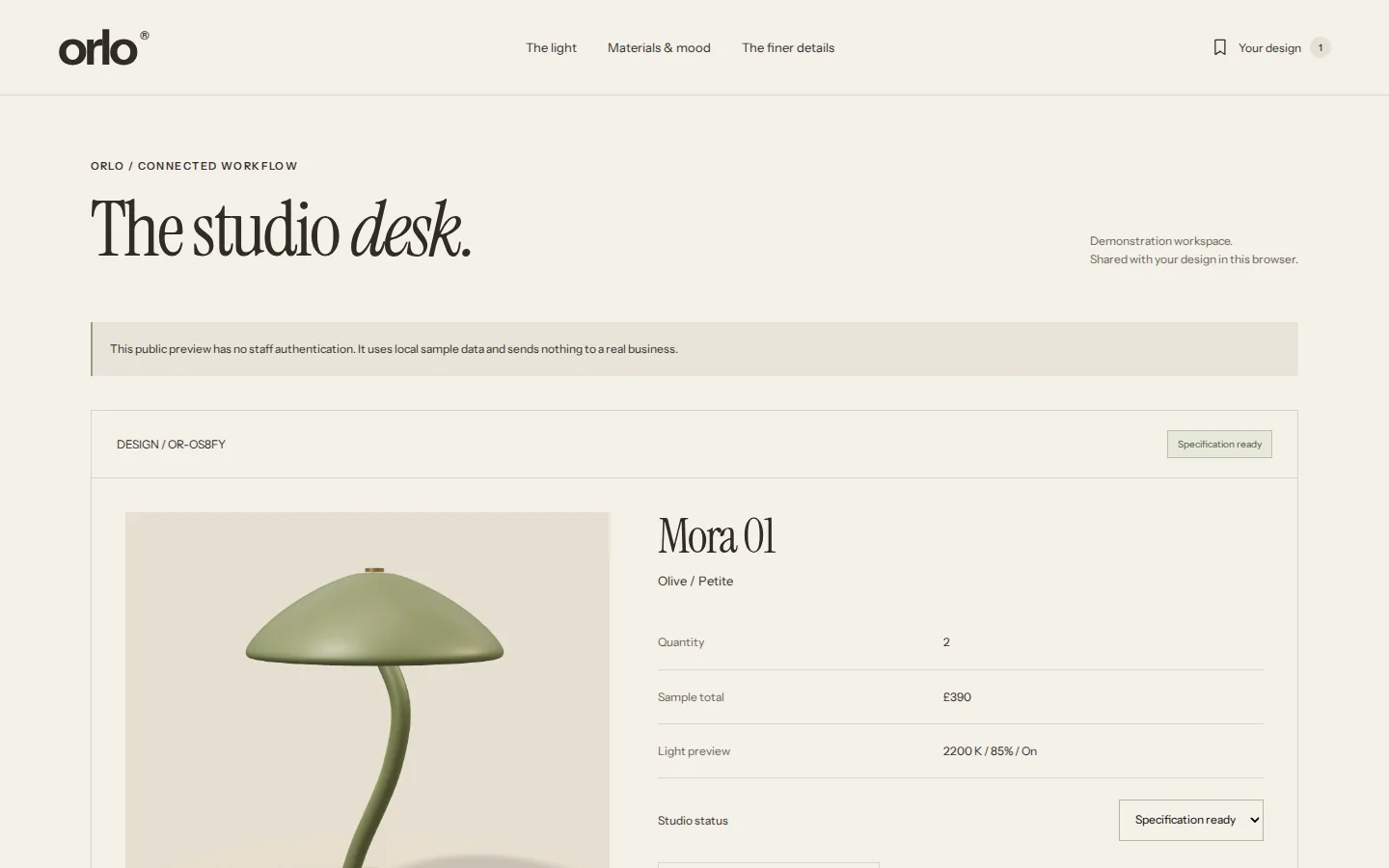Click the design count badge showing 1
The image size is (1389, 868).
(1321, 47)
